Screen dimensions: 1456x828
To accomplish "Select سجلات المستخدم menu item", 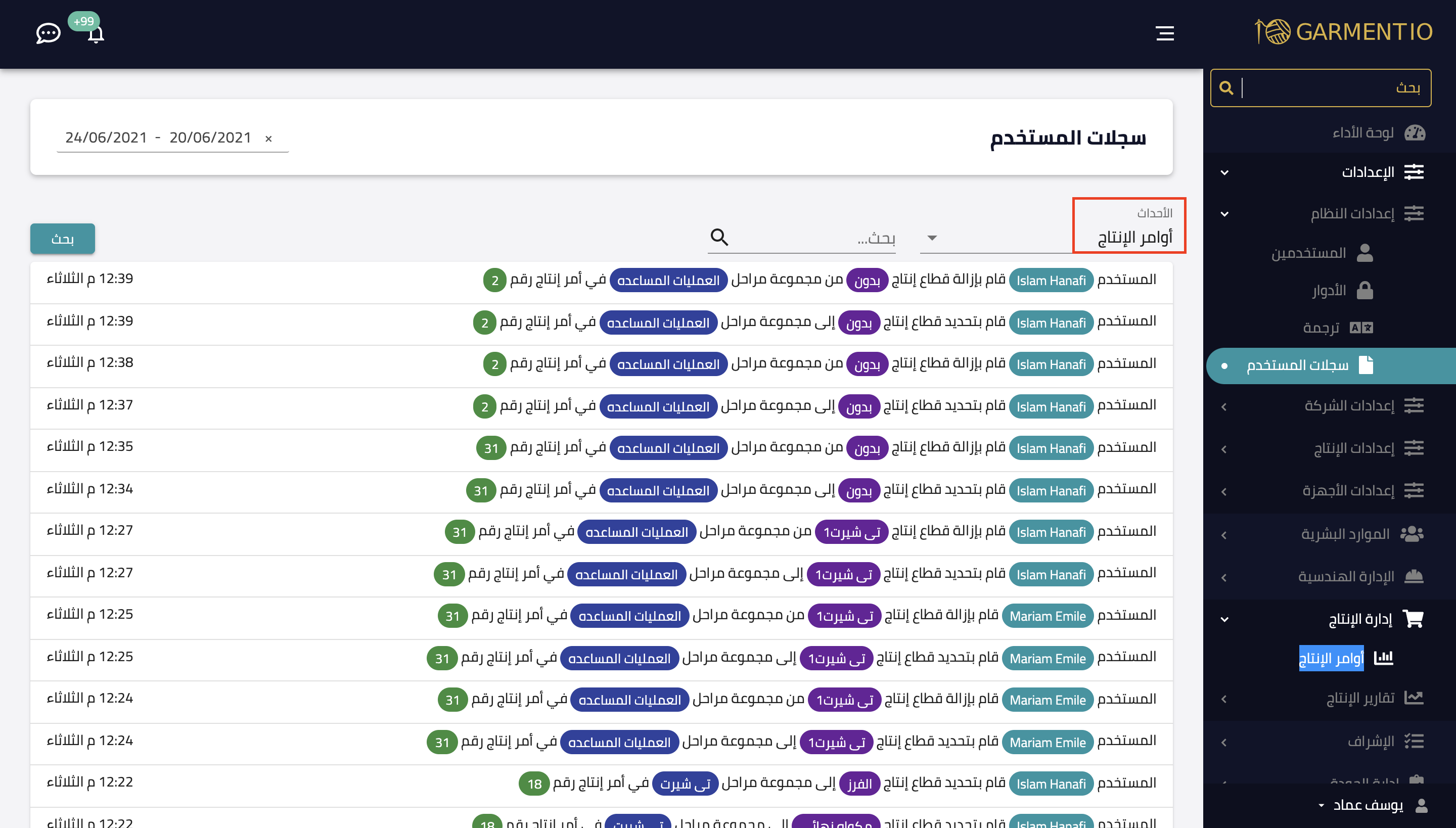I will click(x=1297, y=365).
